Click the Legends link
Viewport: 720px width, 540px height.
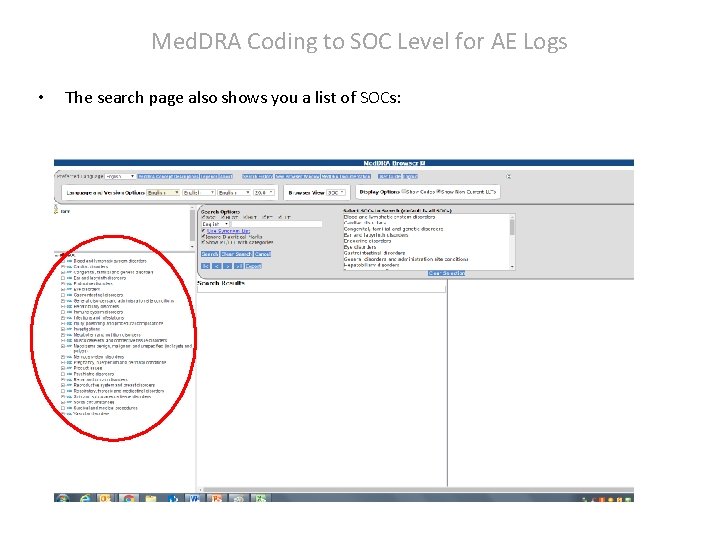208,176
